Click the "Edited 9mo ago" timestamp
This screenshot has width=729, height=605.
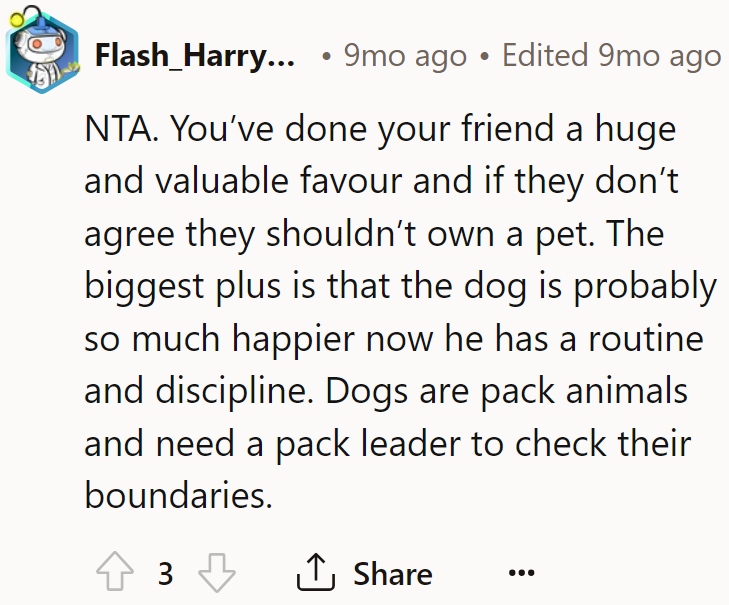tap(611, 56)
